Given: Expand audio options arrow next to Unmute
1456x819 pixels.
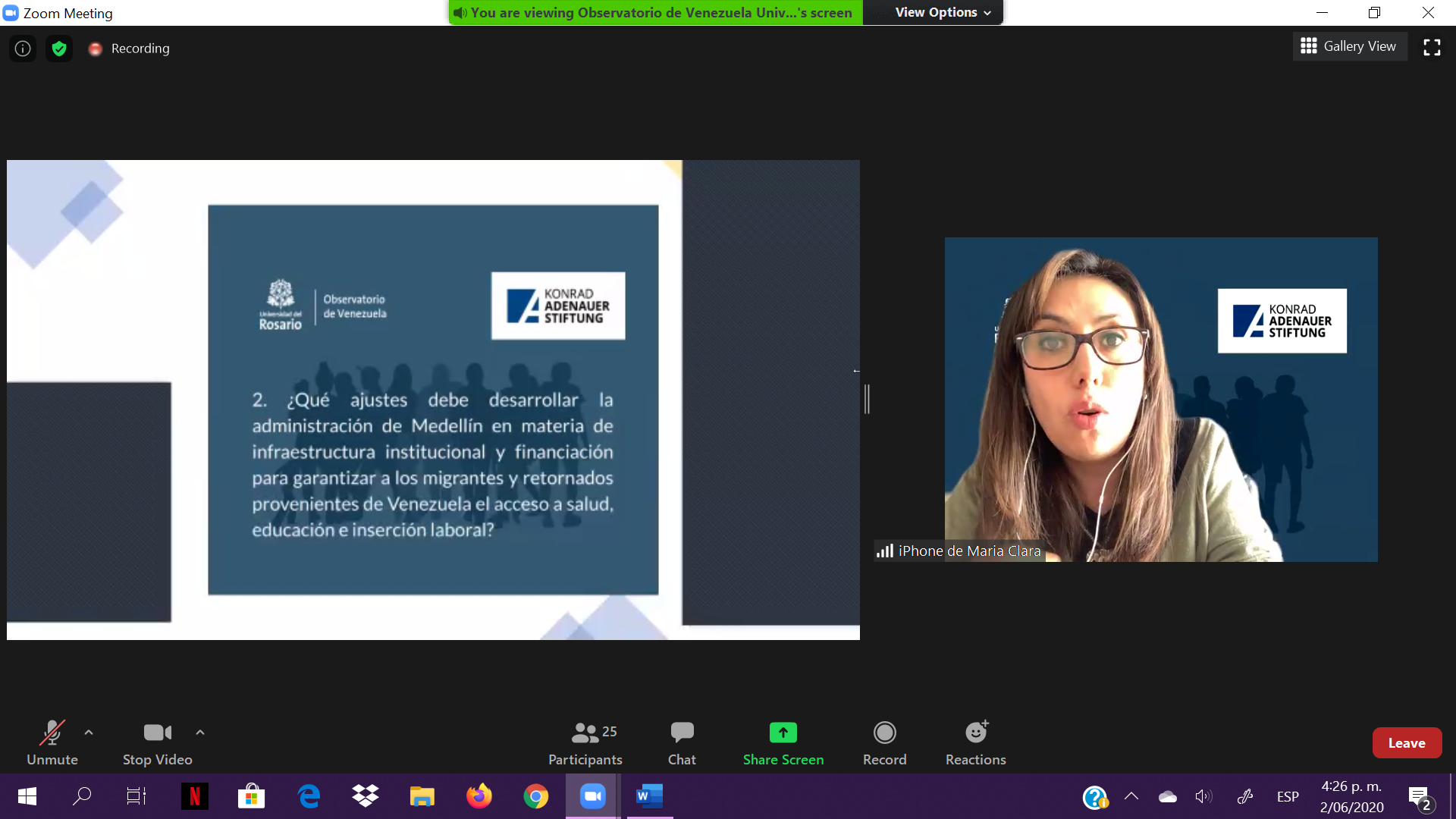Looking at the screenshot, I should point(89,733).
